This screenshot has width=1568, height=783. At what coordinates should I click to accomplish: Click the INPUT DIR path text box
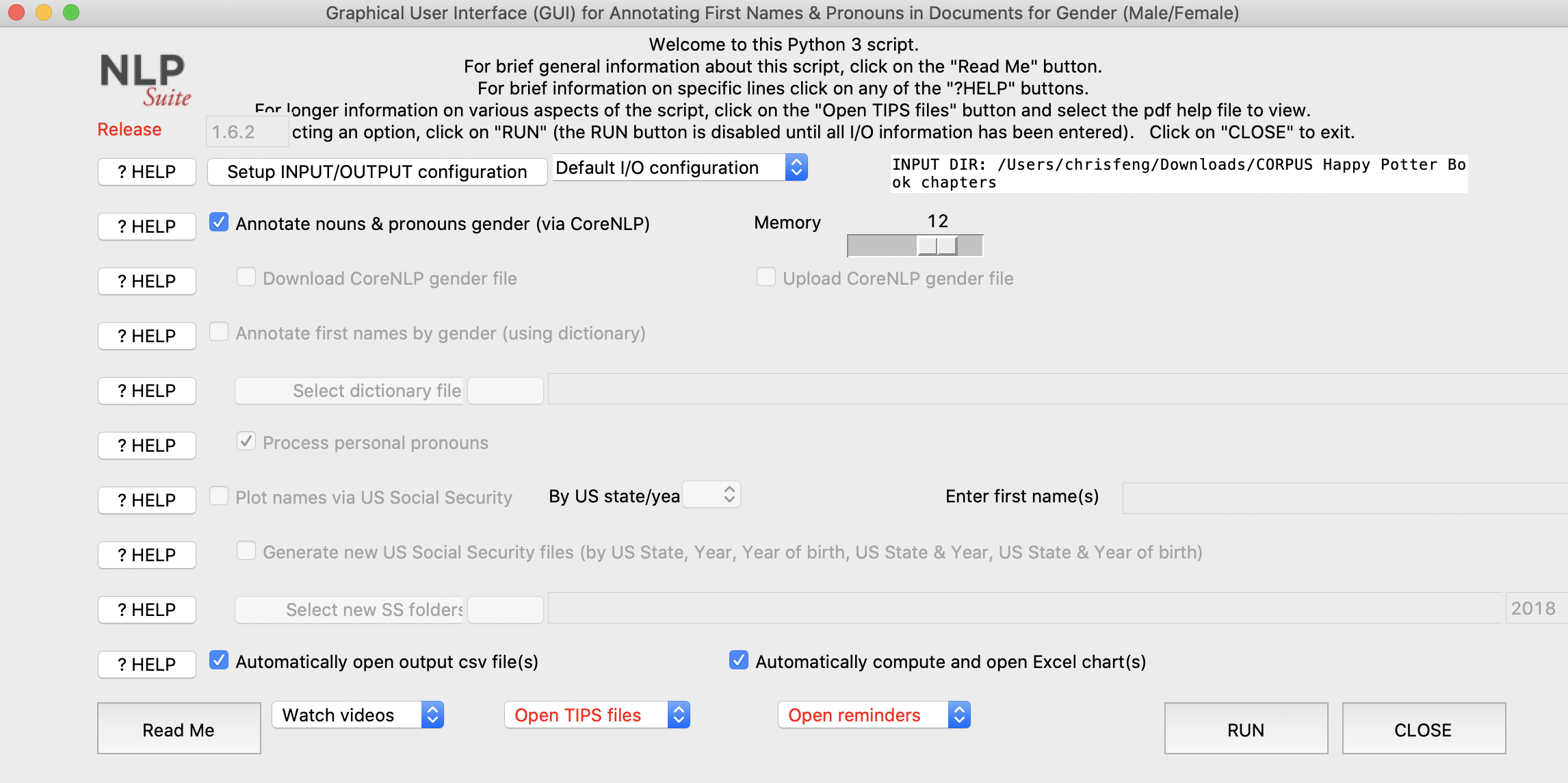[x=1179, y=174]
